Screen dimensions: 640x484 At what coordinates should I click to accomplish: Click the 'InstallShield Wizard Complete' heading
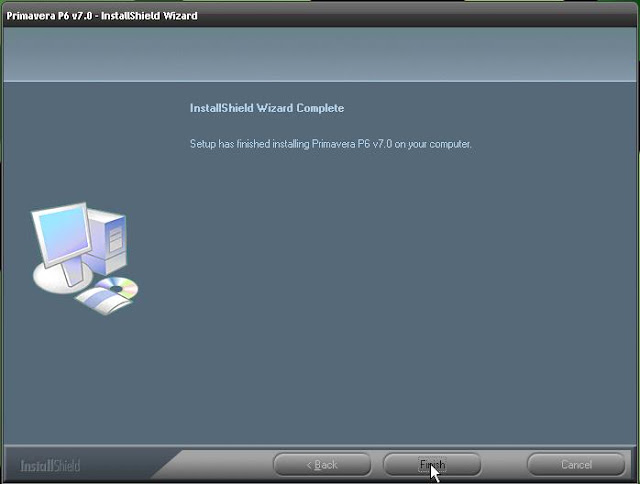[x=267, y=108]
